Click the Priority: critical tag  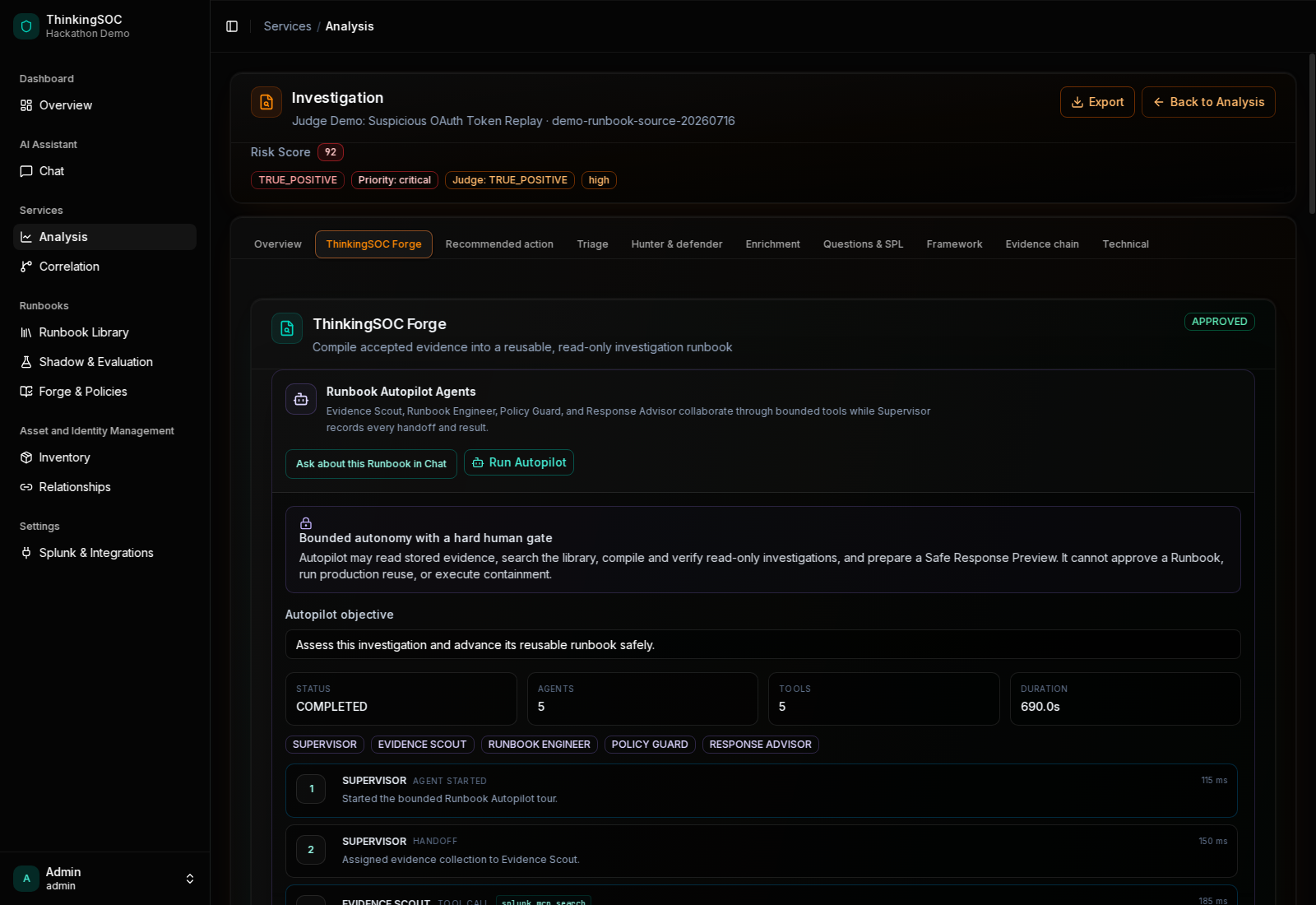tap(395, 180)
